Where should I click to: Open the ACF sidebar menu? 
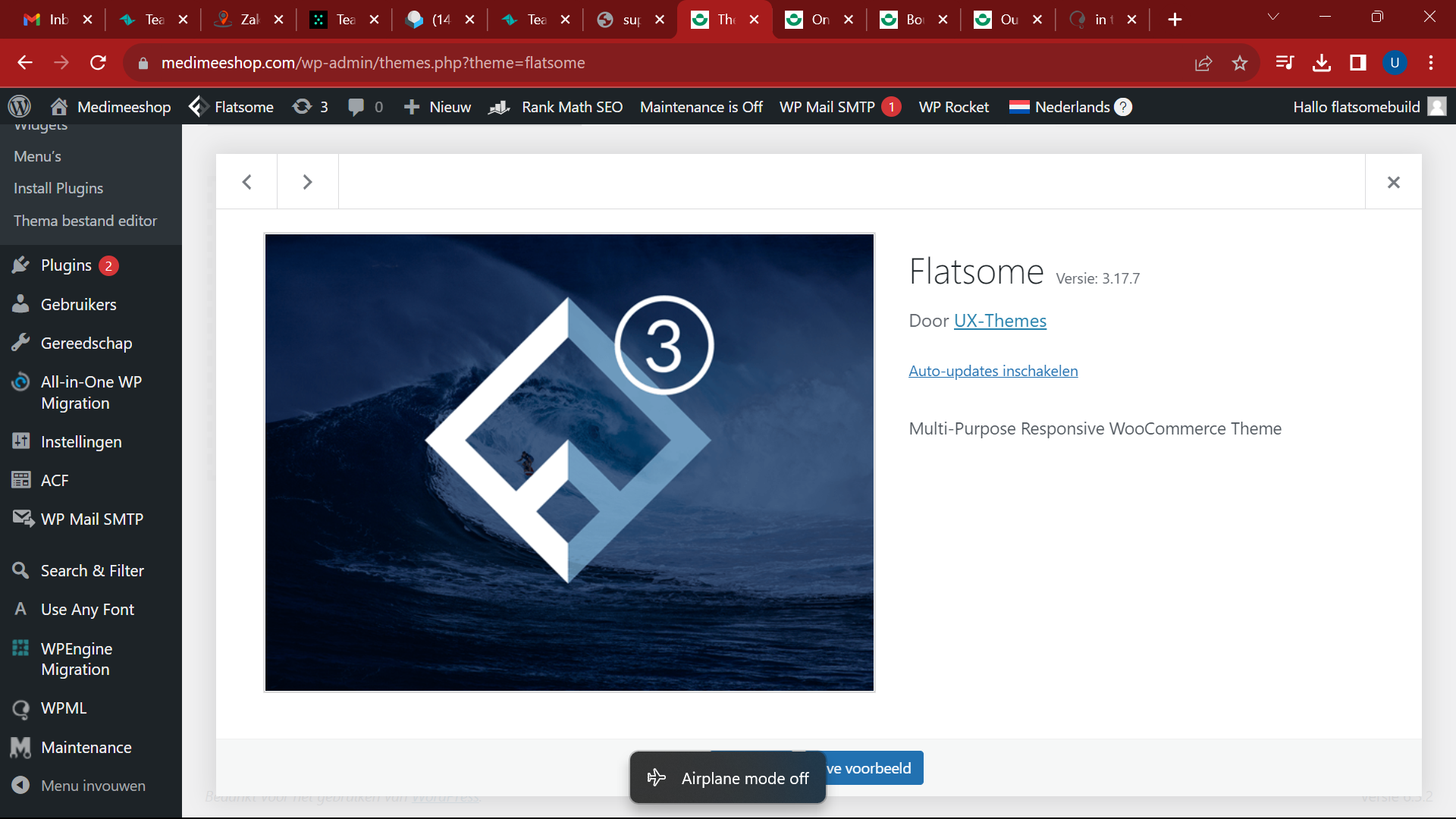tap(55, 480)
